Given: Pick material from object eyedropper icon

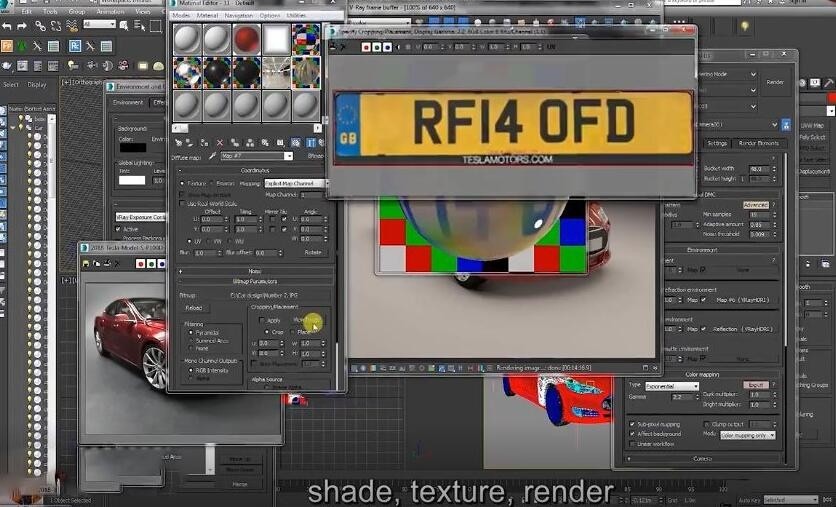Looking at the screenshot, I should [x=212, y=156].
